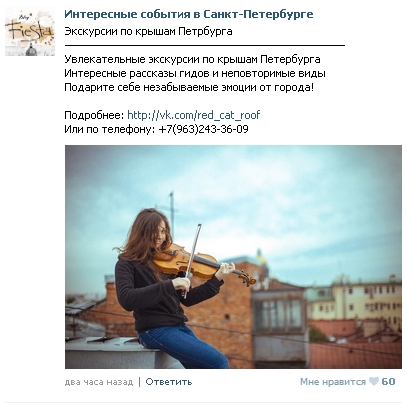Open the violinist rooftop photo
This screenshot has width=407, height=407.
click(233, 257)
